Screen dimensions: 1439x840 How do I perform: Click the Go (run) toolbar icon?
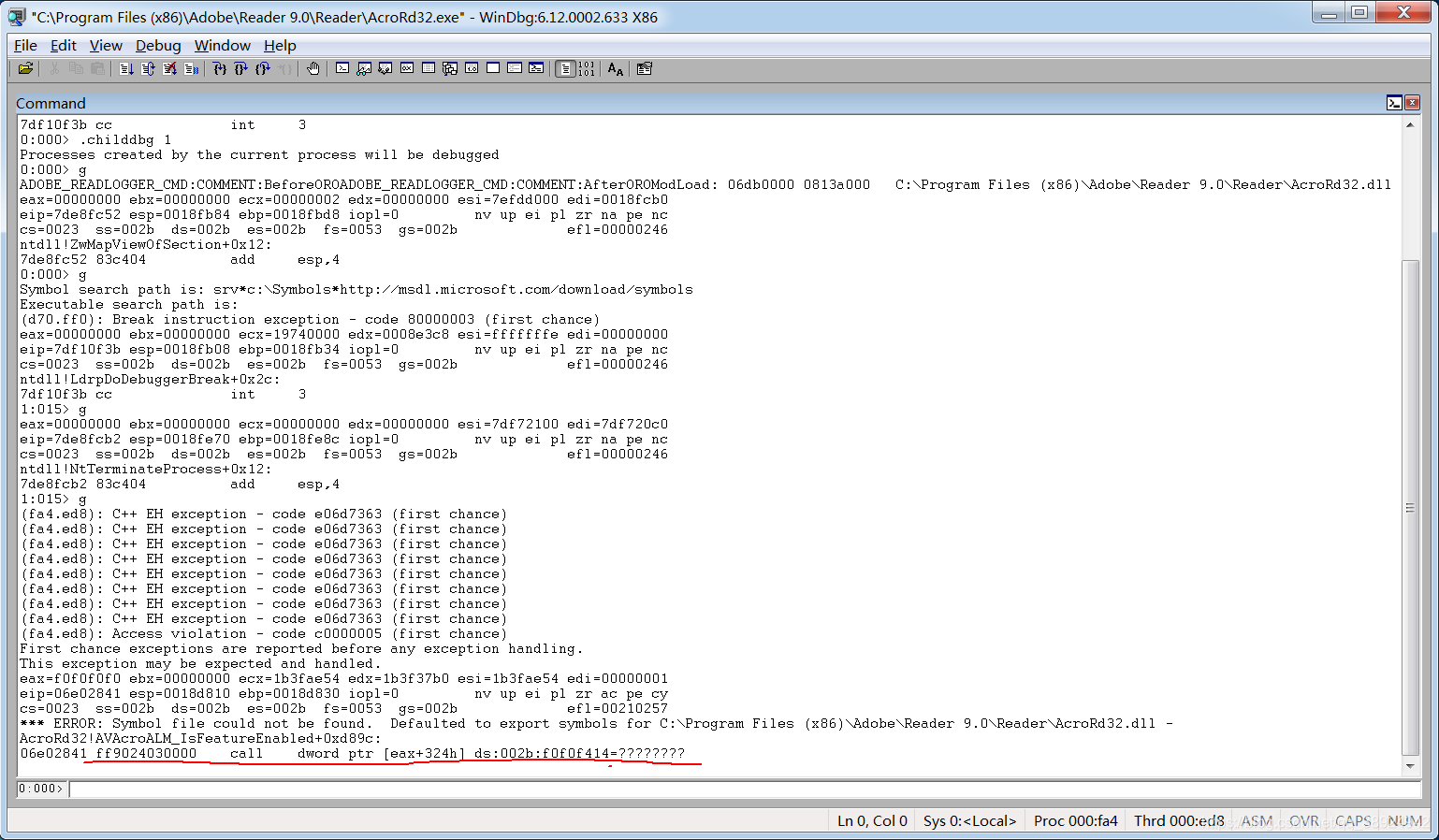[x=126, y=68]
